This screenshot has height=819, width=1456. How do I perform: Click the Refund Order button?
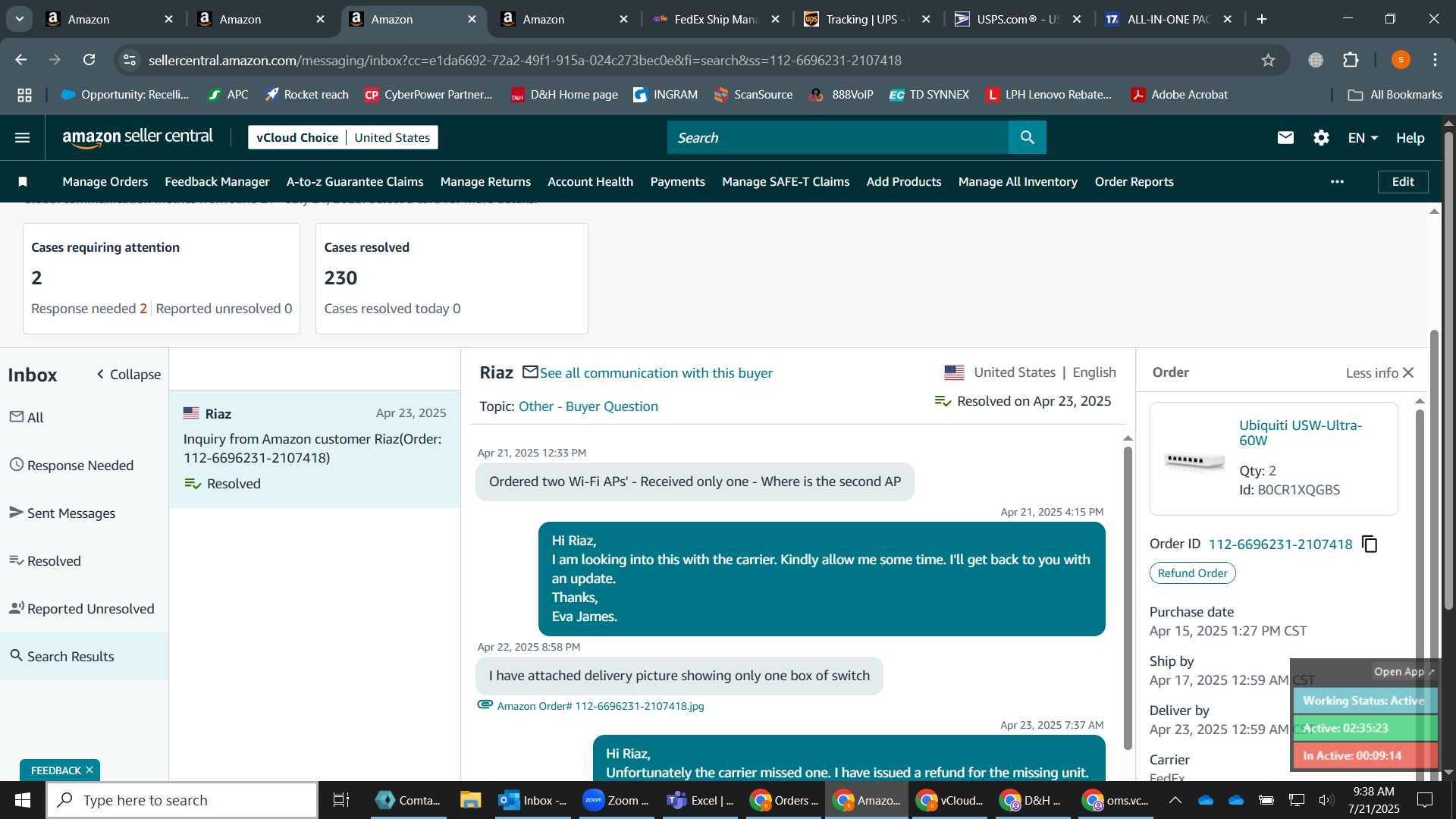[x=1192, y=573]
